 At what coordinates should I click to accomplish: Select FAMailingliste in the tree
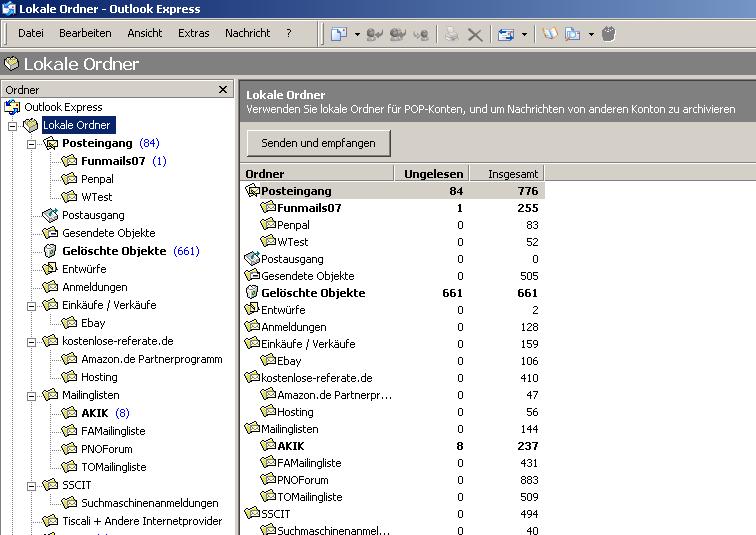pyautogui.click(x=113, y=431)
